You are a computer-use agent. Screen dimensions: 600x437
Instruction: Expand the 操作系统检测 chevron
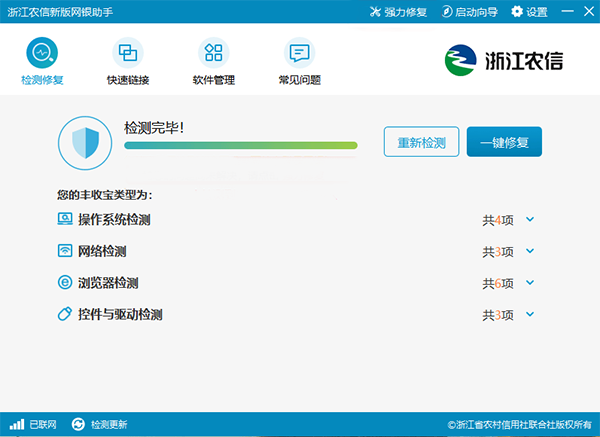coord(530,219)
